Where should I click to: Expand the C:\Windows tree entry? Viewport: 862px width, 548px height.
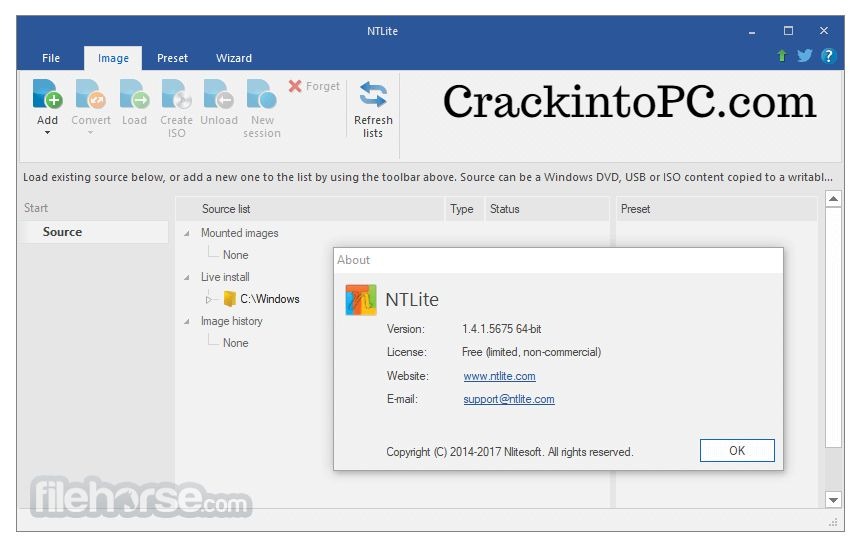coord(209,300)
